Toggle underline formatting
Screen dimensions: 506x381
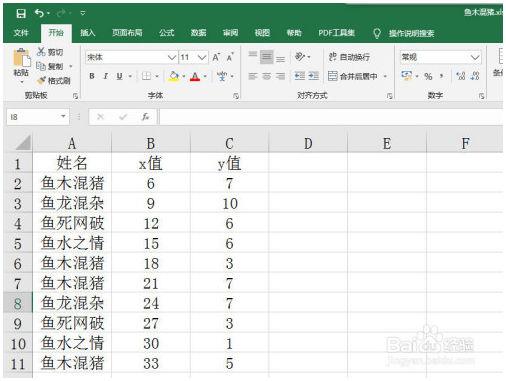[120, 76]
